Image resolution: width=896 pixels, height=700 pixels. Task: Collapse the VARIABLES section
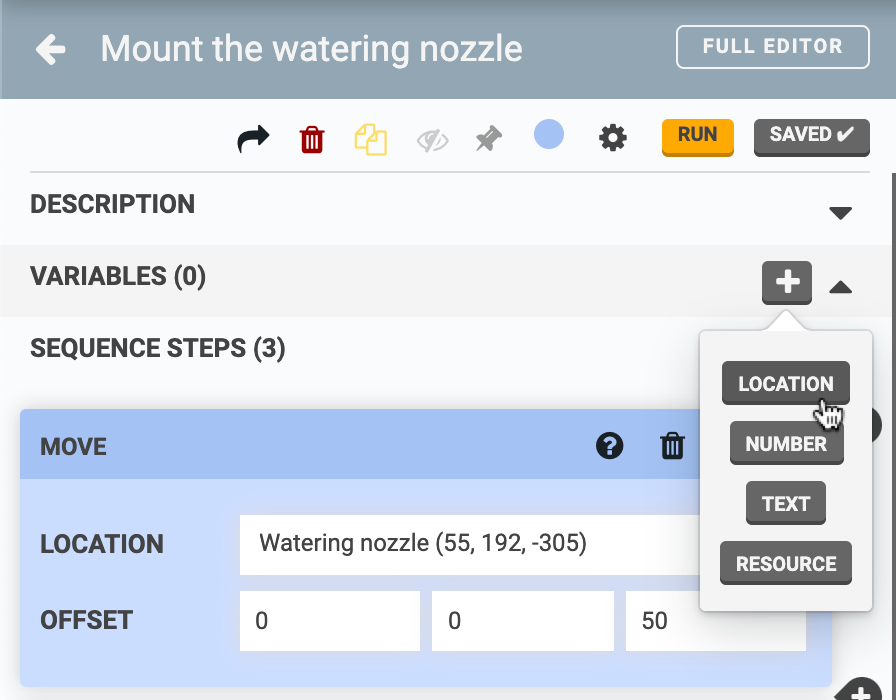pyautogui.click(x=841, y=287)
